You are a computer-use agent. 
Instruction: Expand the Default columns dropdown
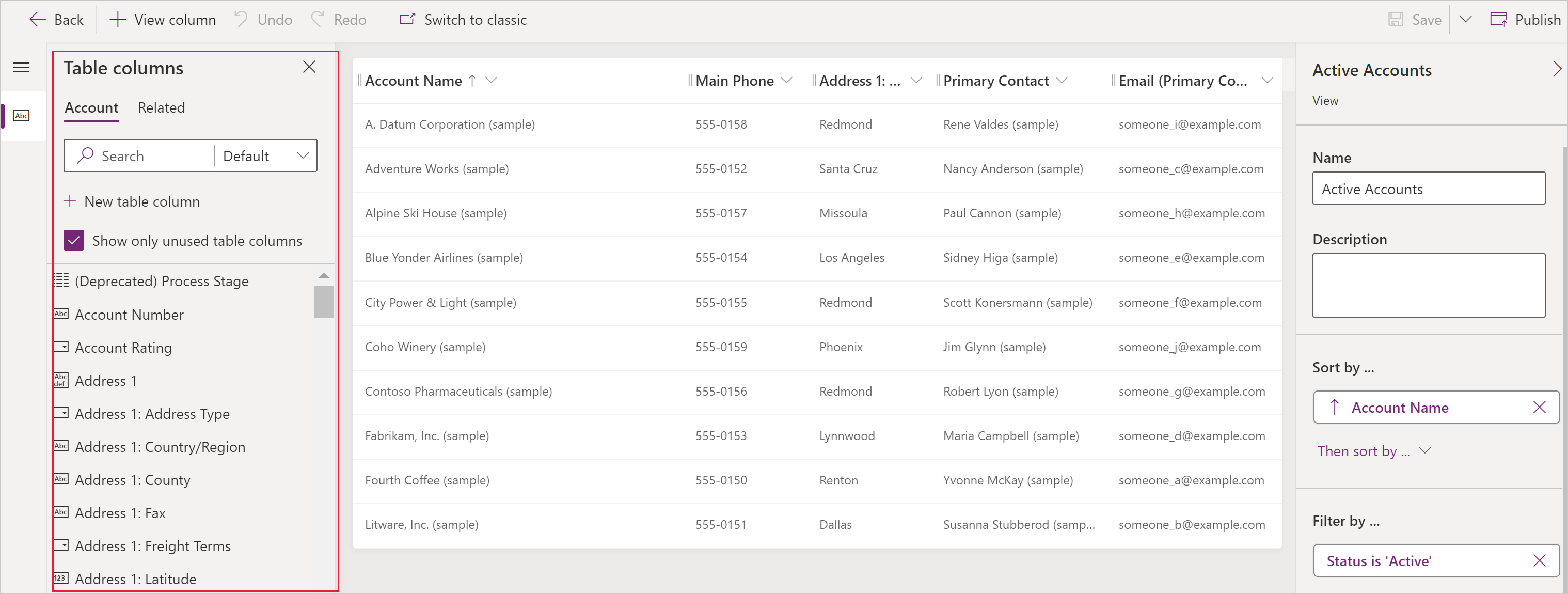click(x=265, y=156)
